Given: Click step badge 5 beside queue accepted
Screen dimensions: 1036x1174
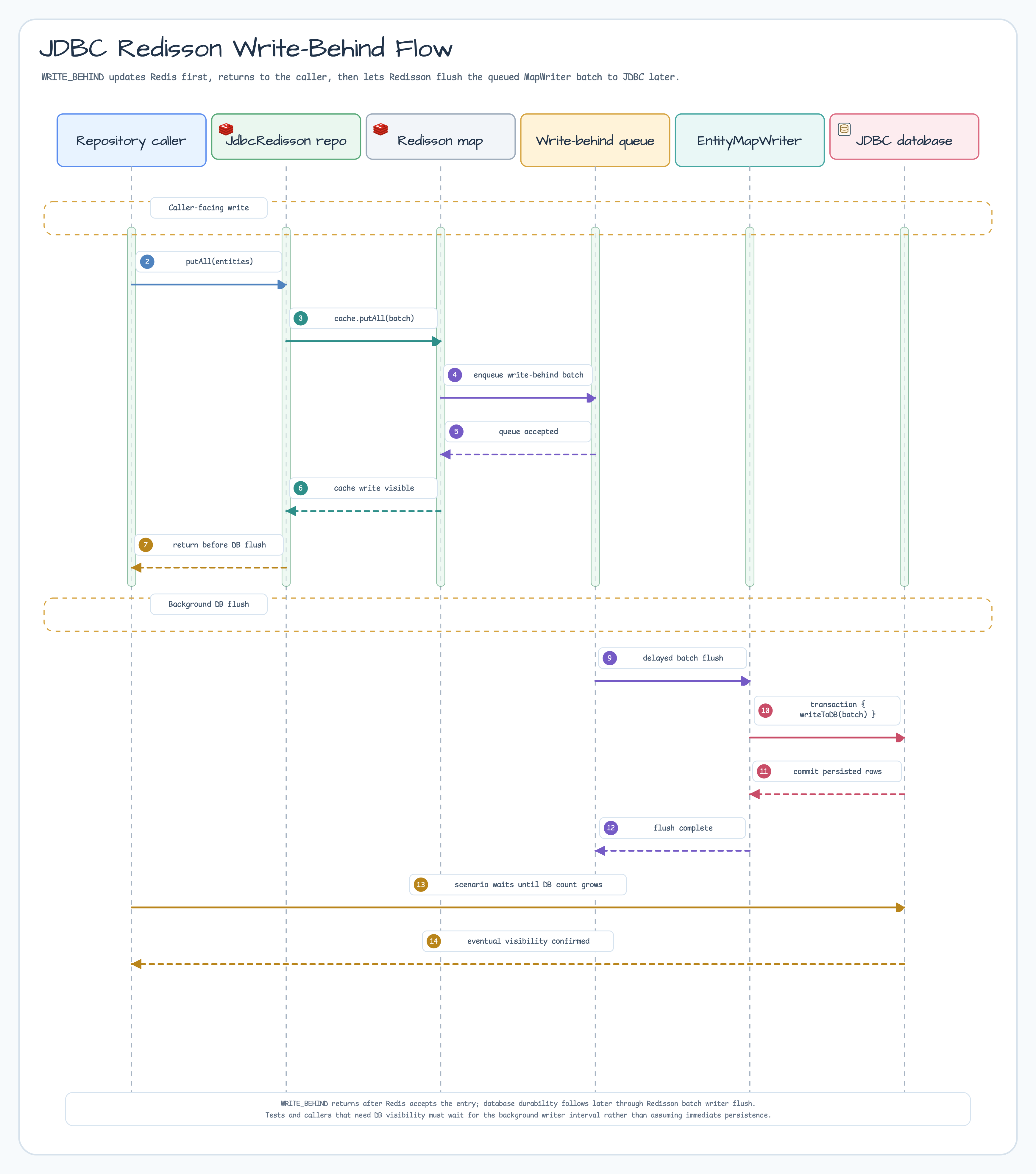Looking at the screenshot, I should point(456,432).
